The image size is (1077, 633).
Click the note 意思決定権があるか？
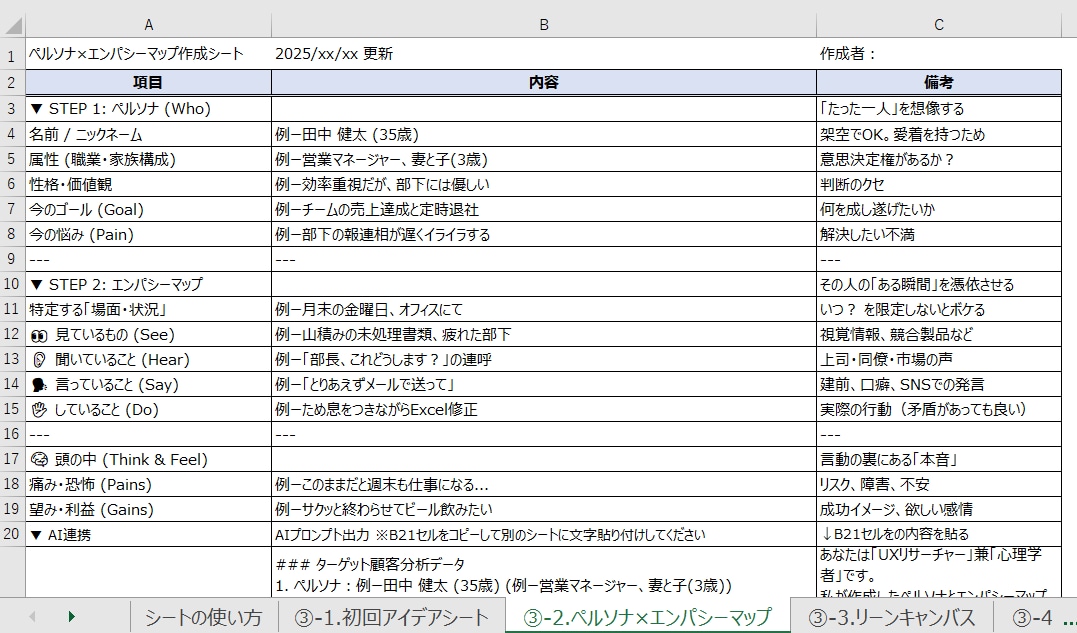939,159
